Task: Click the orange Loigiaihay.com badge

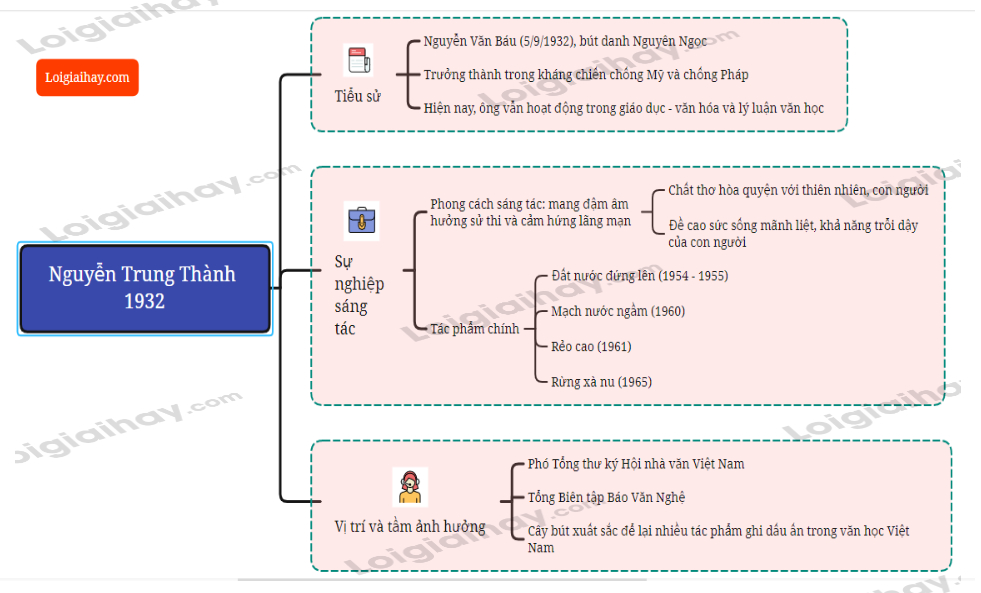Action: pos(87,77)
